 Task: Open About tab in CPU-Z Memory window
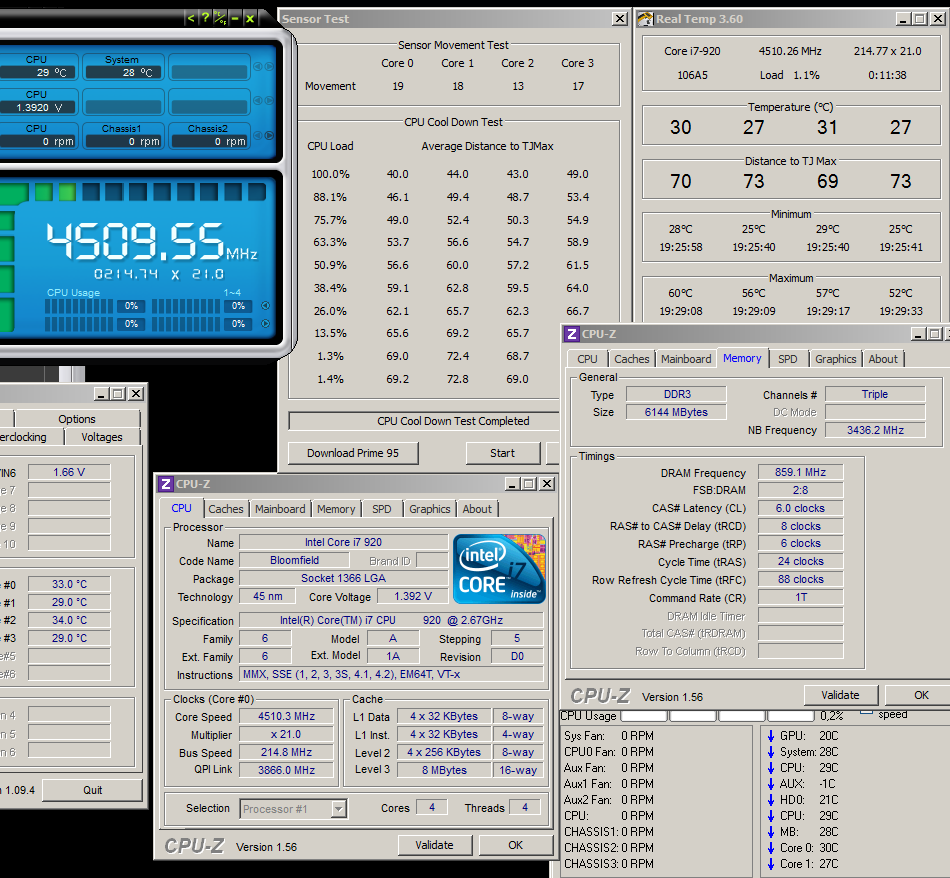(x=883, y=359)
